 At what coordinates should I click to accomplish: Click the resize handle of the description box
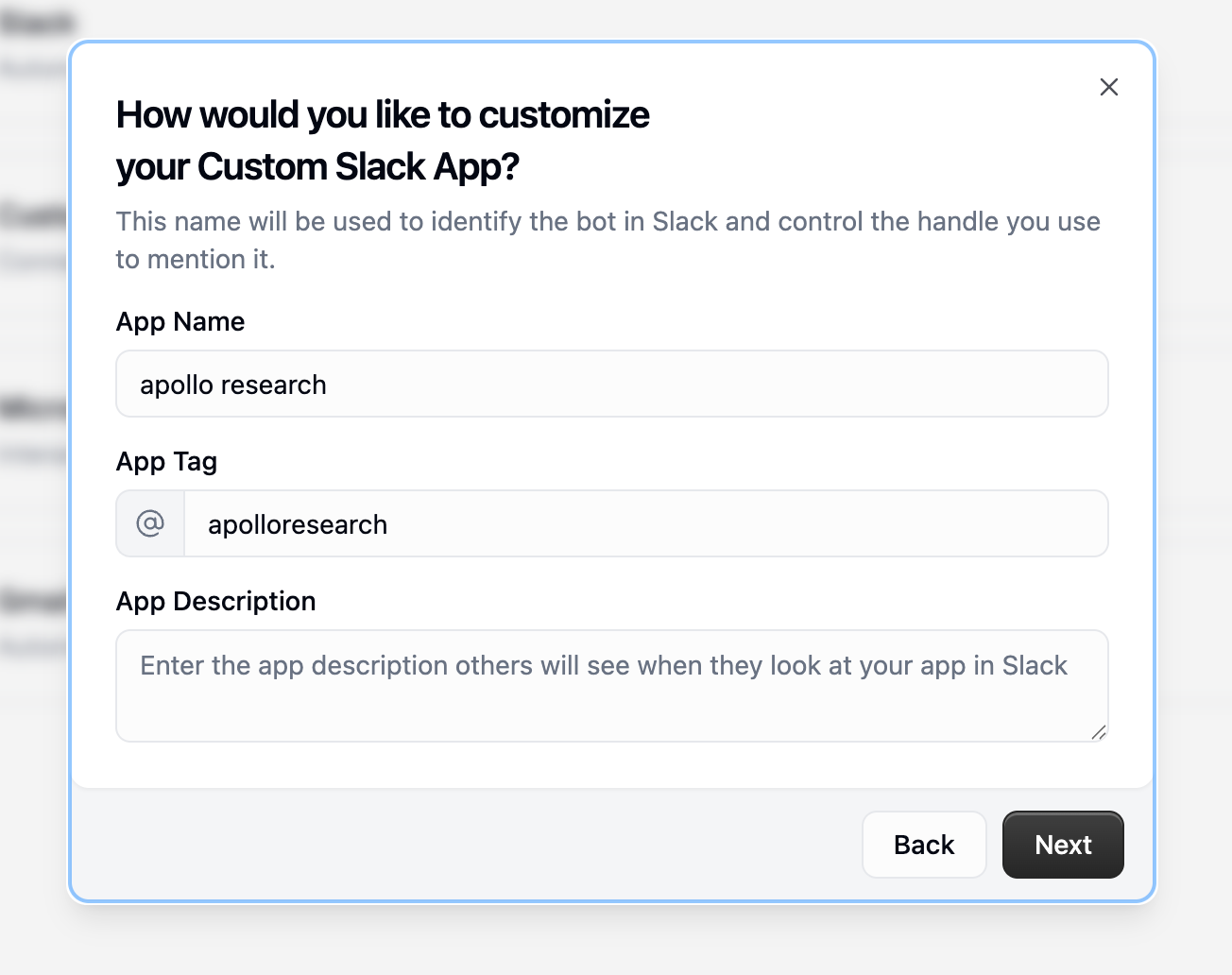click(x=1099, y=732)
